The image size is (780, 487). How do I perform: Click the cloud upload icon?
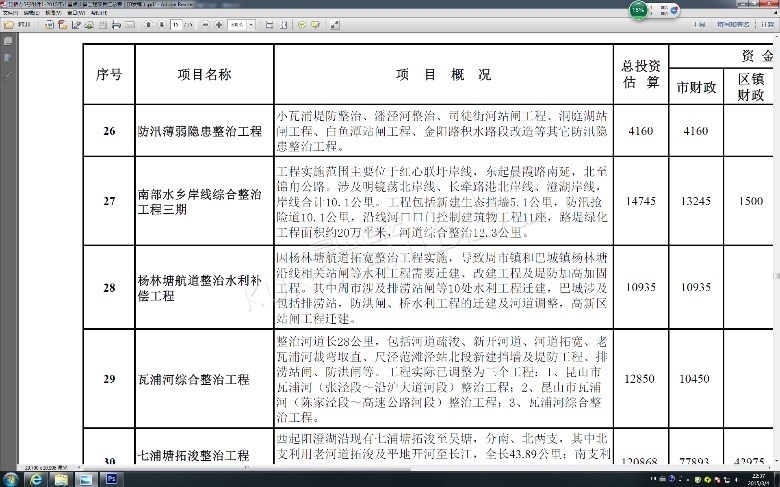click(89, 24)
